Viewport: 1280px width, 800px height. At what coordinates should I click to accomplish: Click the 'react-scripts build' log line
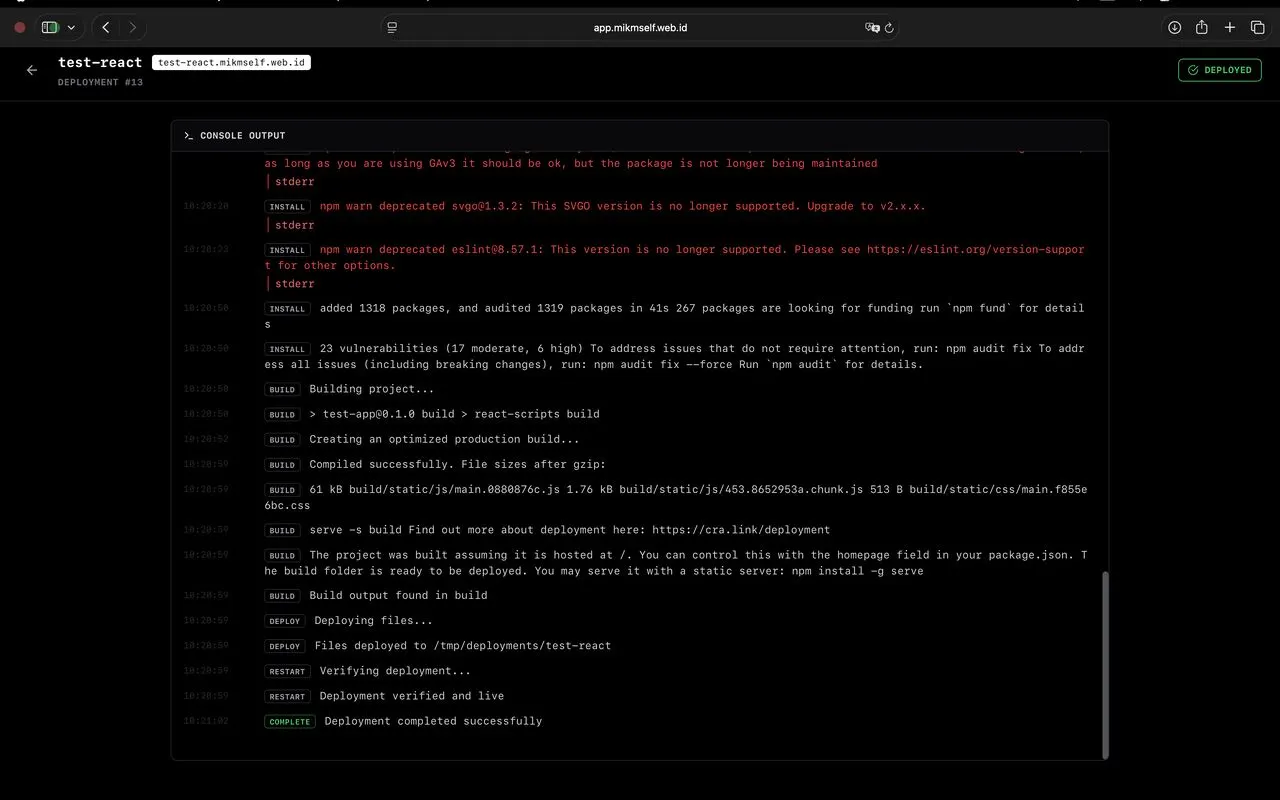tap(454, 414)
